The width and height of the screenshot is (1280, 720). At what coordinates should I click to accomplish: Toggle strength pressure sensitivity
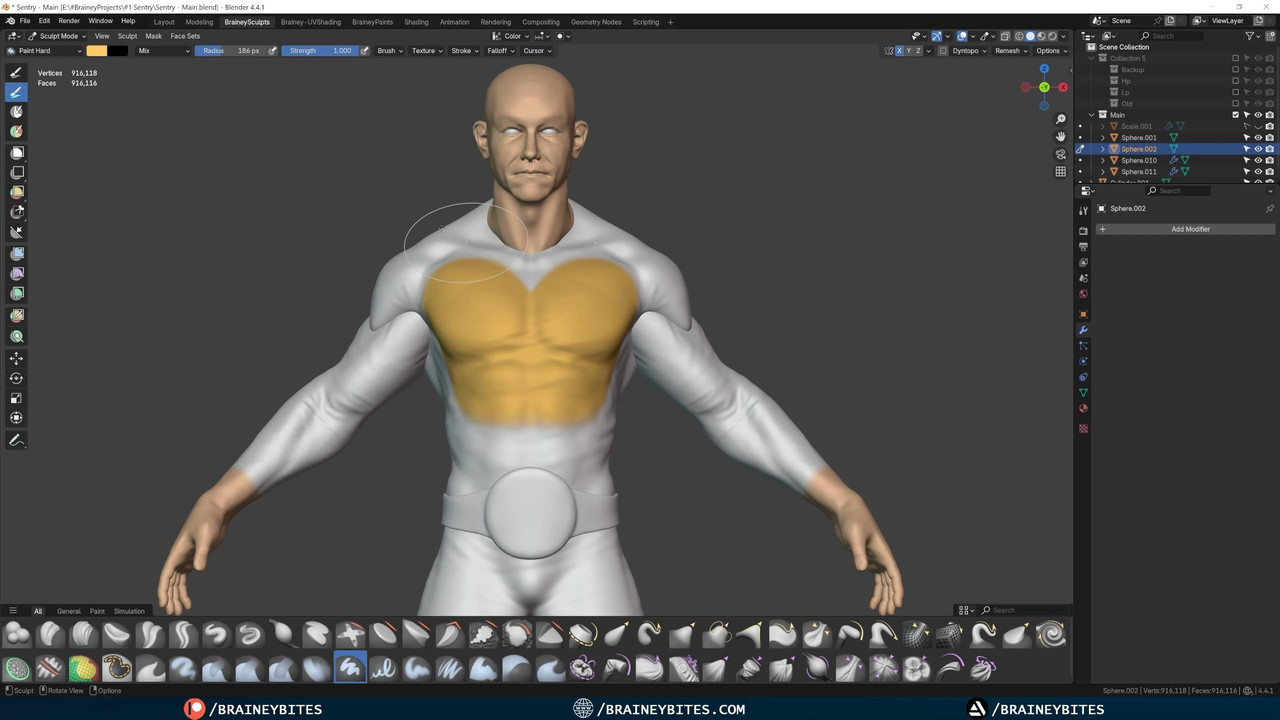(x=364, y=50)
